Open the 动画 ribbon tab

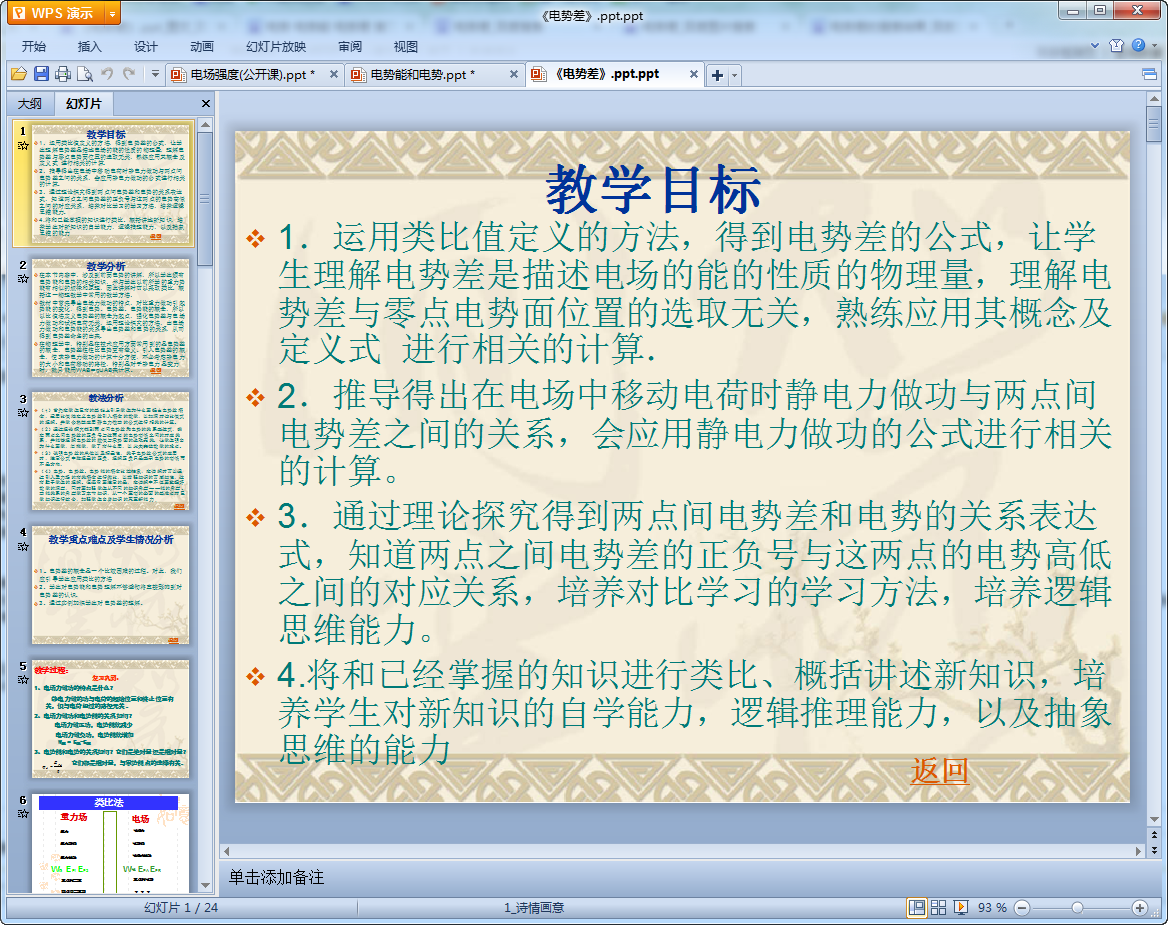coord(201,46)
